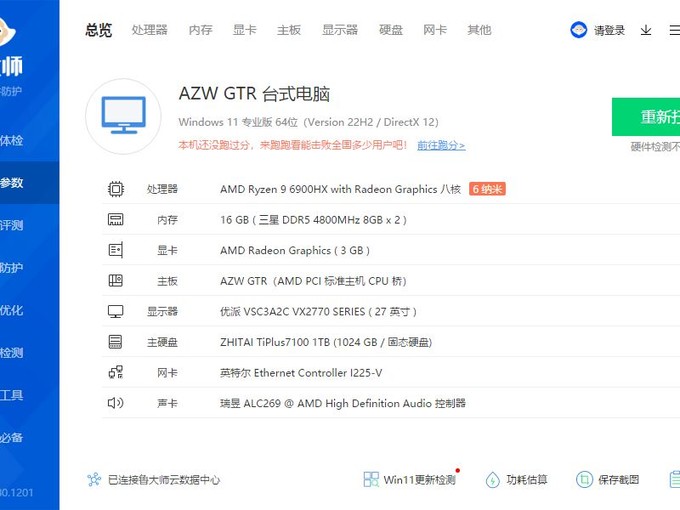Select AMD Radeon Graphics ( 3 GB ) text

tap(295, 250)
